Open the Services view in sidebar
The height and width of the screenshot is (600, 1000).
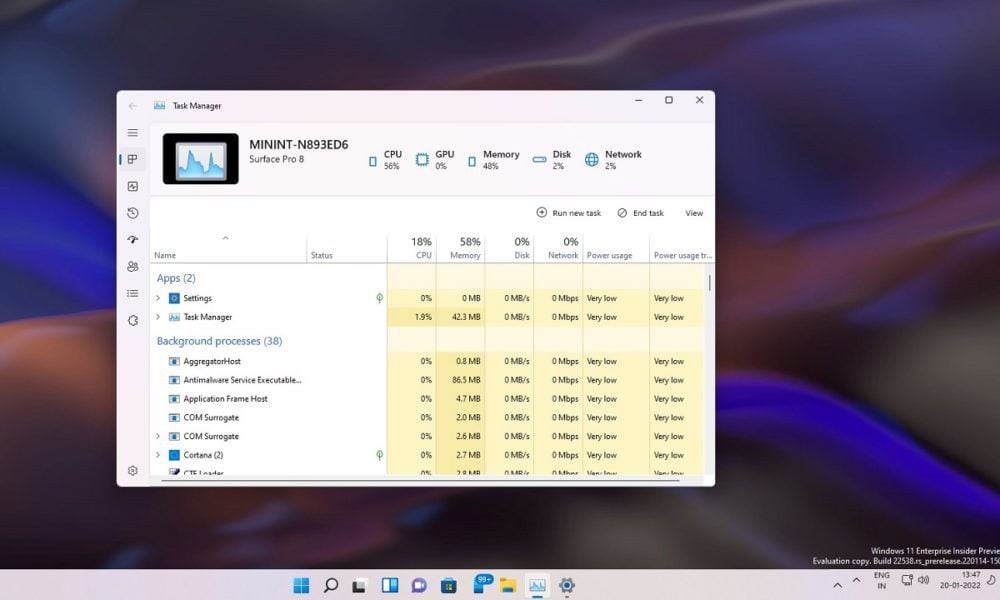[x=132, y=321]
